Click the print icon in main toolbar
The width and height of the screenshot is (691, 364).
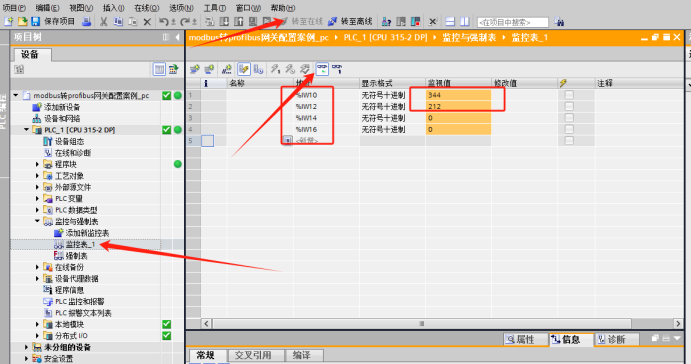[x=87, y=22]
